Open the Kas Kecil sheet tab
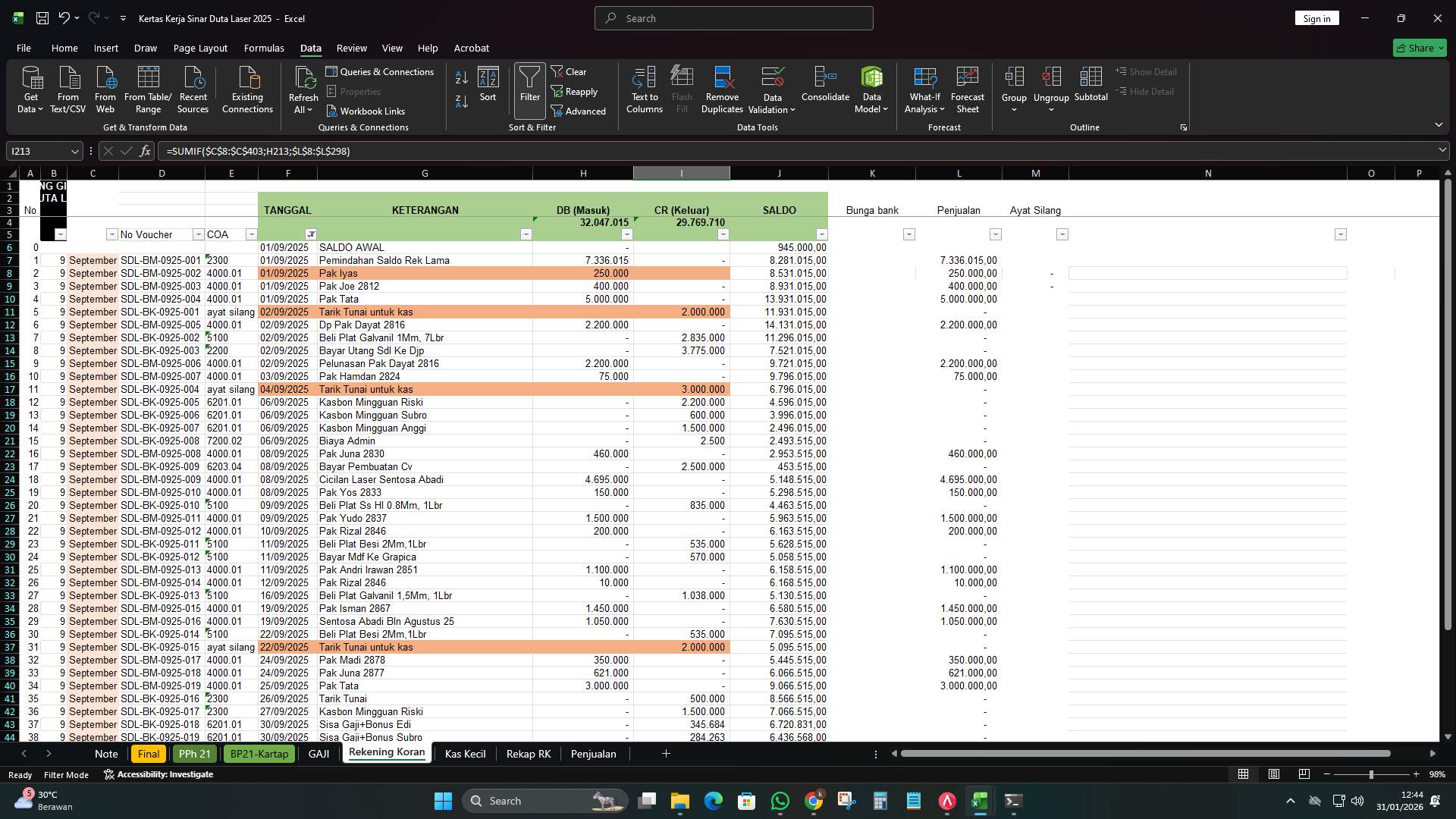Viewport: 1456px width, 819px height. 464,753
